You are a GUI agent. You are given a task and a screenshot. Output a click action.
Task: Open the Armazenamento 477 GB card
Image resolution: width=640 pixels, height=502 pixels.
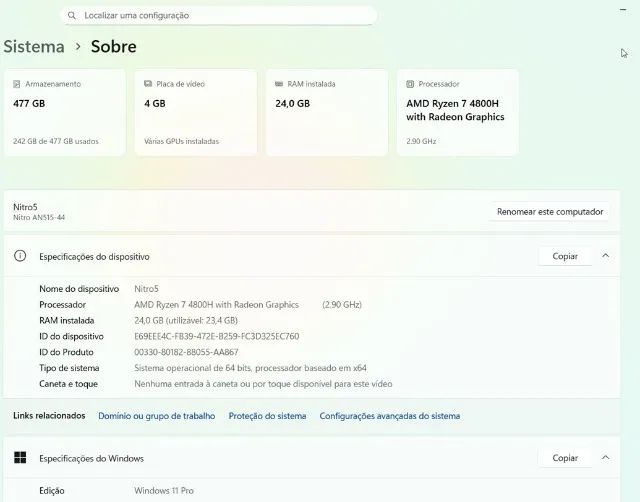click(x=64, y=113)
